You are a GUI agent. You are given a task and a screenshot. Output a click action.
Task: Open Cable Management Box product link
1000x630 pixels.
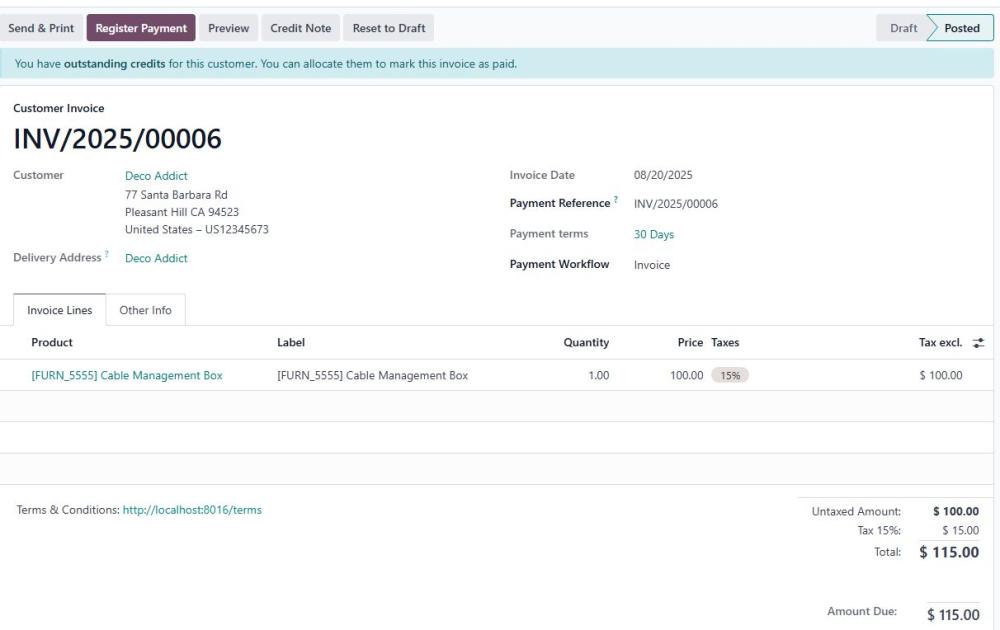tap(127, 376)
